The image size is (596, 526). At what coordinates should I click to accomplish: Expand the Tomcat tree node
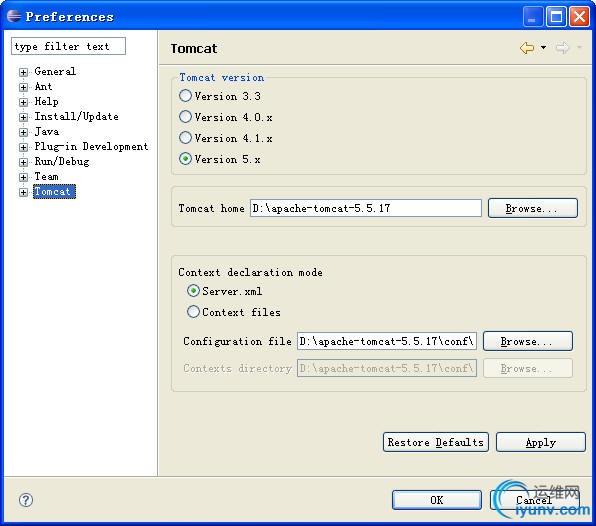click(x=24, y=192)
